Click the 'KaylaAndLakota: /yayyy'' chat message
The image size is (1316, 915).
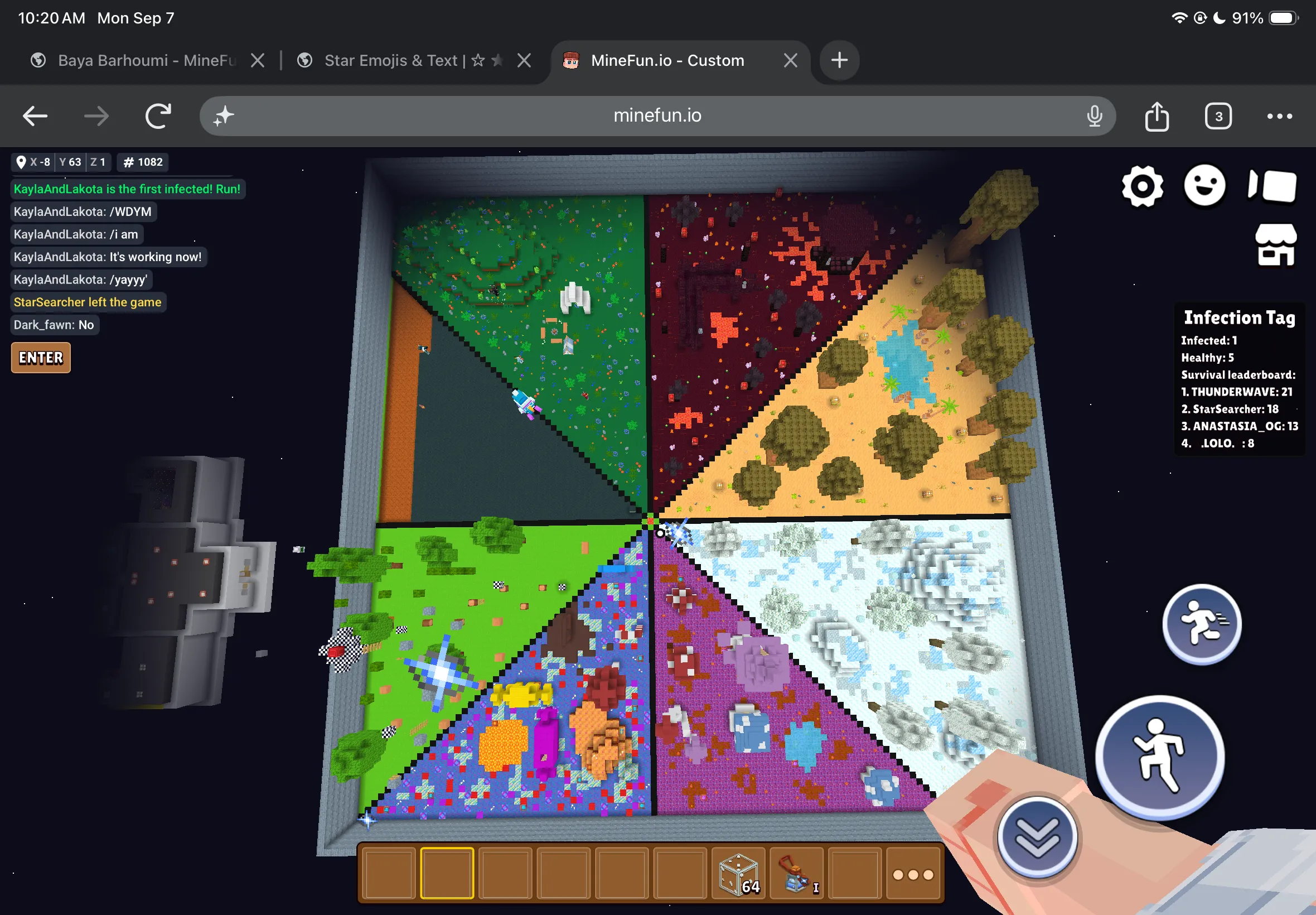pyautogui.click(x=81, y=280)
